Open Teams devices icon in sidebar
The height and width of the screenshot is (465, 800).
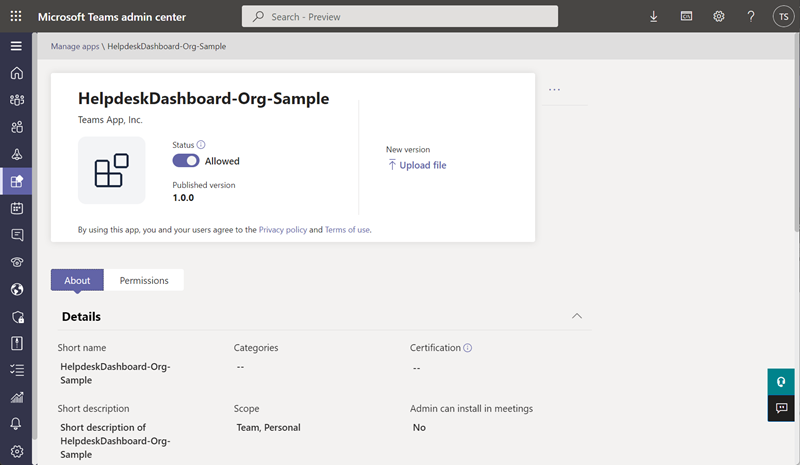click(16, 154)
